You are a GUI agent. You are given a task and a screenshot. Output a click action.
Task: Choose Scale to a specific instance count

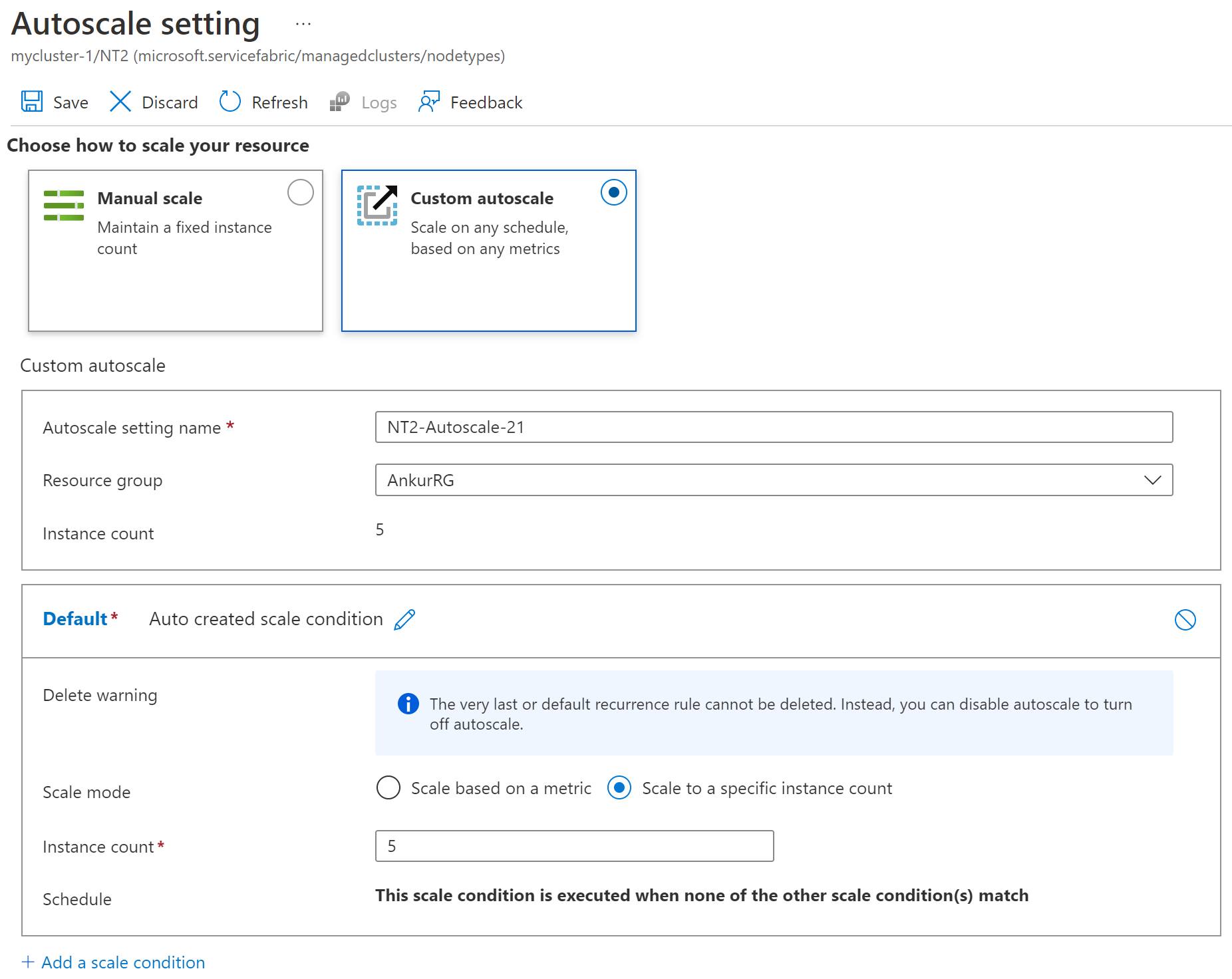619,788
